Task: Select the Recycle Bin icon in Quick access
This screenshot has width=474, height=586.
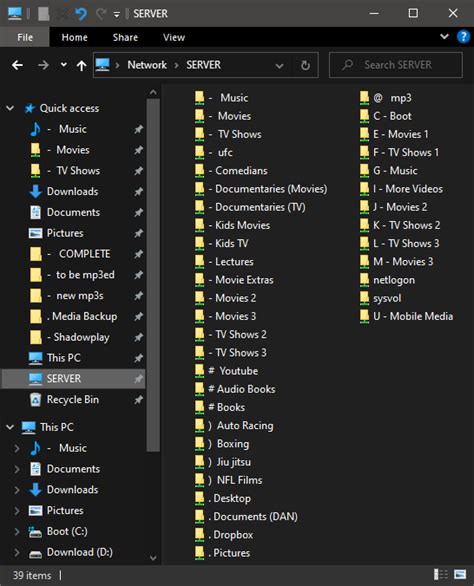Action: pyautogui.click(x=35, y=400)
